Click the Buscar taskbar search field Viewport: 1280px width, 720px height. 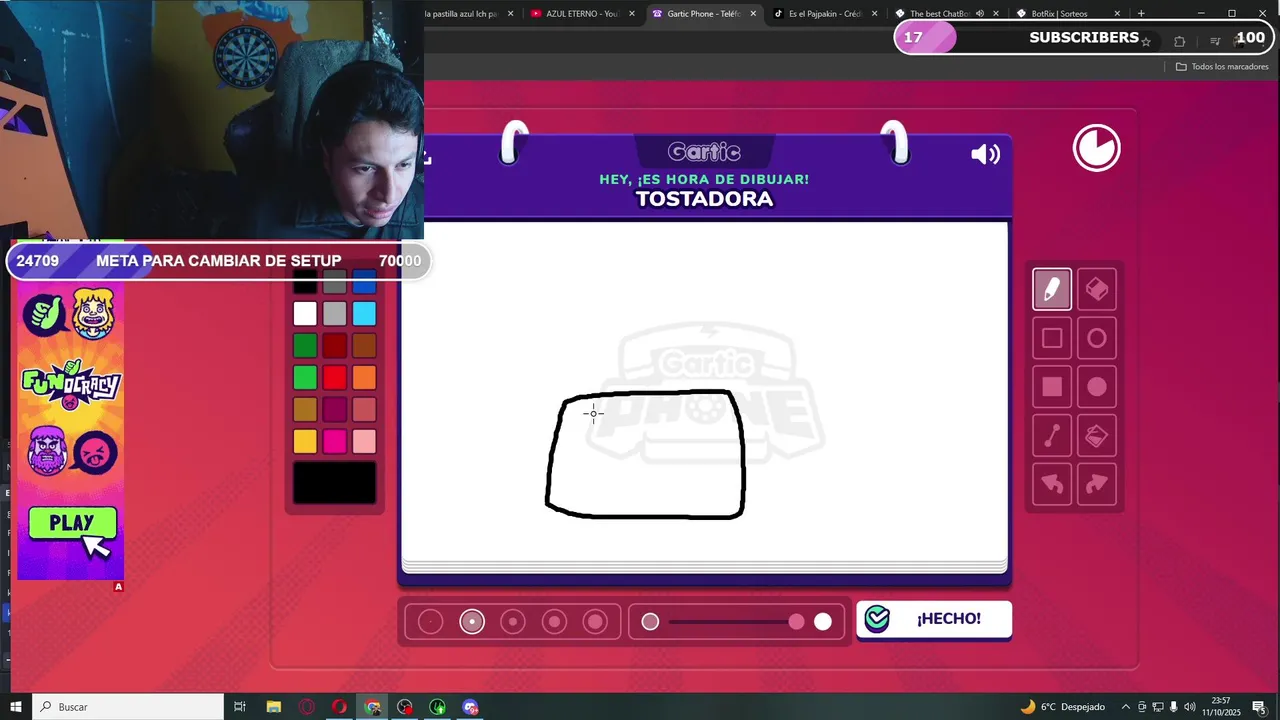coord(128,707)
